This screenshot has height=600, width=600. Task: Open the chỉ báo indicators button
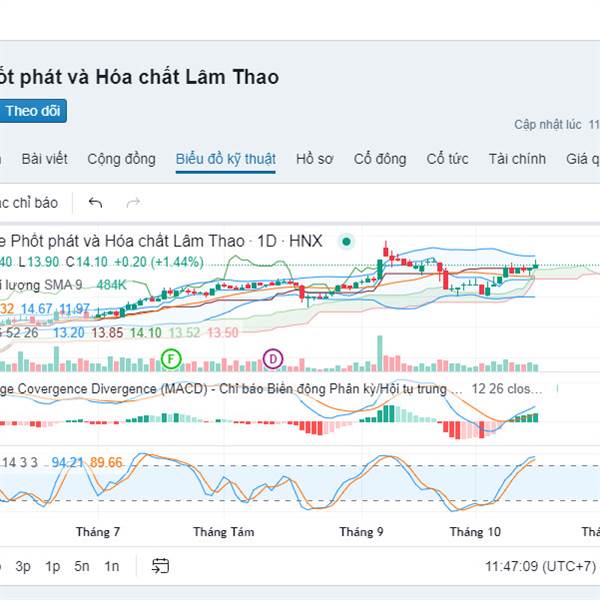pyautogui.click(x=29, y=203)
